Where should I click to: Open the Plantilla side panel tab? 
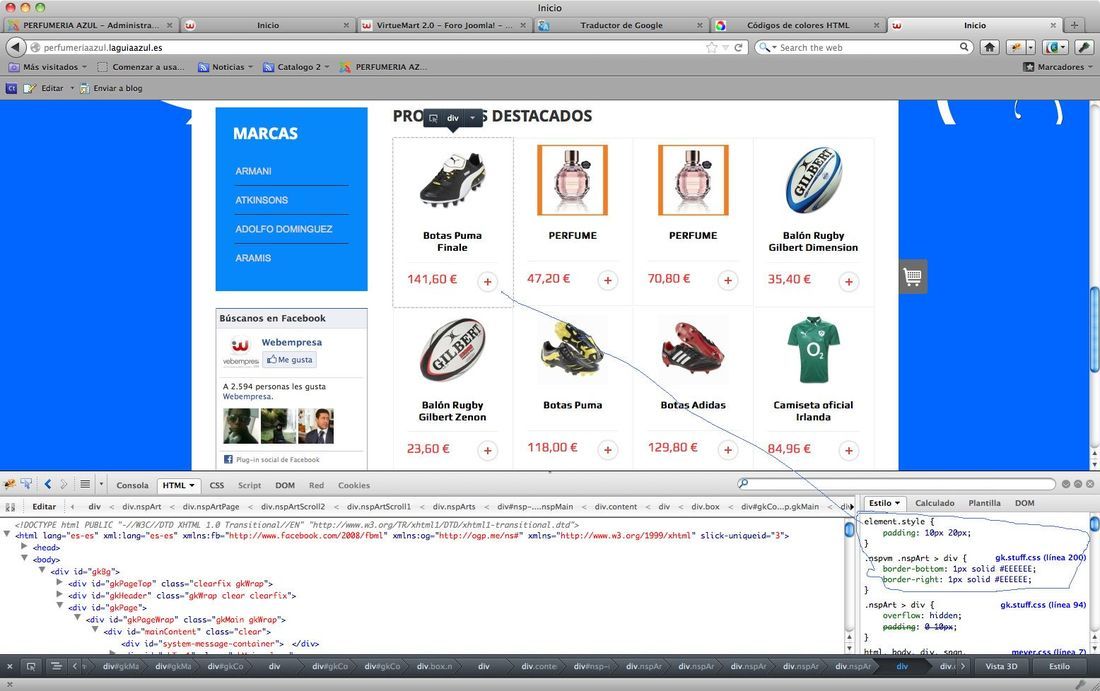[x=984, y=503]
